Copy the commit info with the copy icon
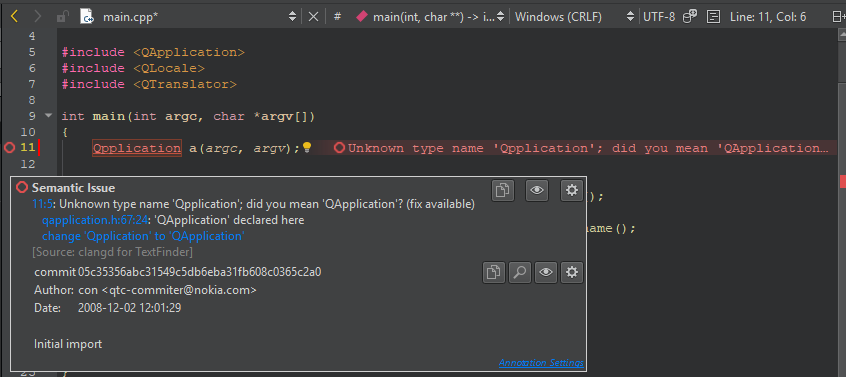Image resolution: width=846 pixels, height=377 pixels. pyautogui.click(x=494, y=272)
